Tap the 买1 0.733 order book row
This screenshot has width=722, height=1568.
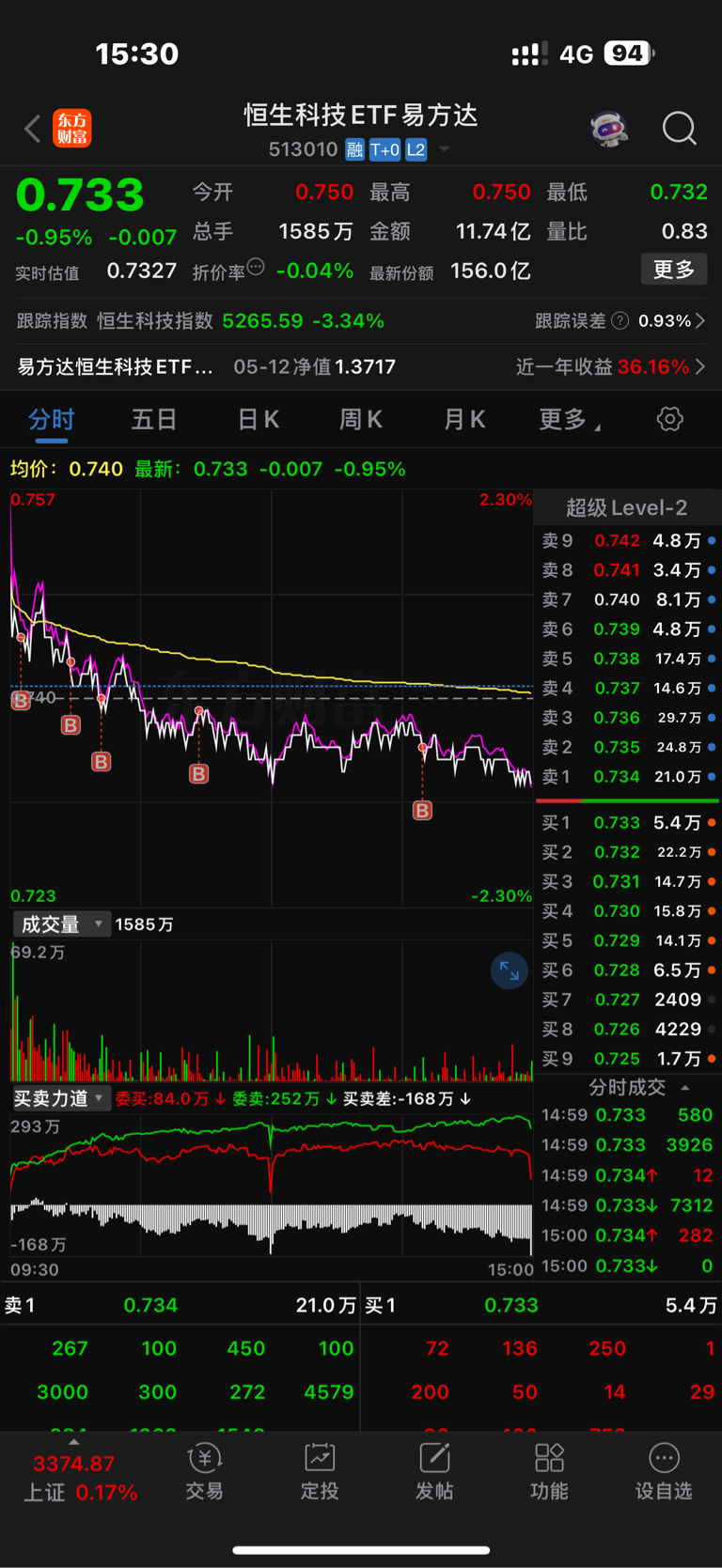(x=627, y=823)
